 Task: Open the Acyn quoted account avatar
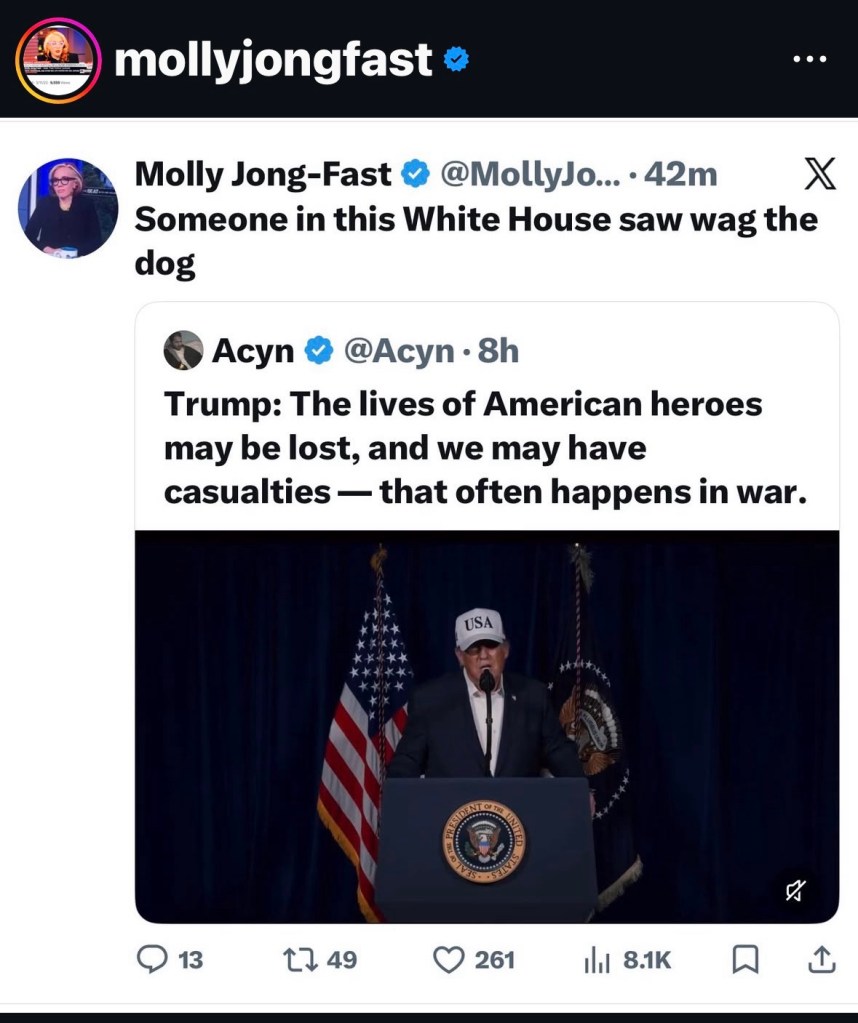[x=182, y=351]
